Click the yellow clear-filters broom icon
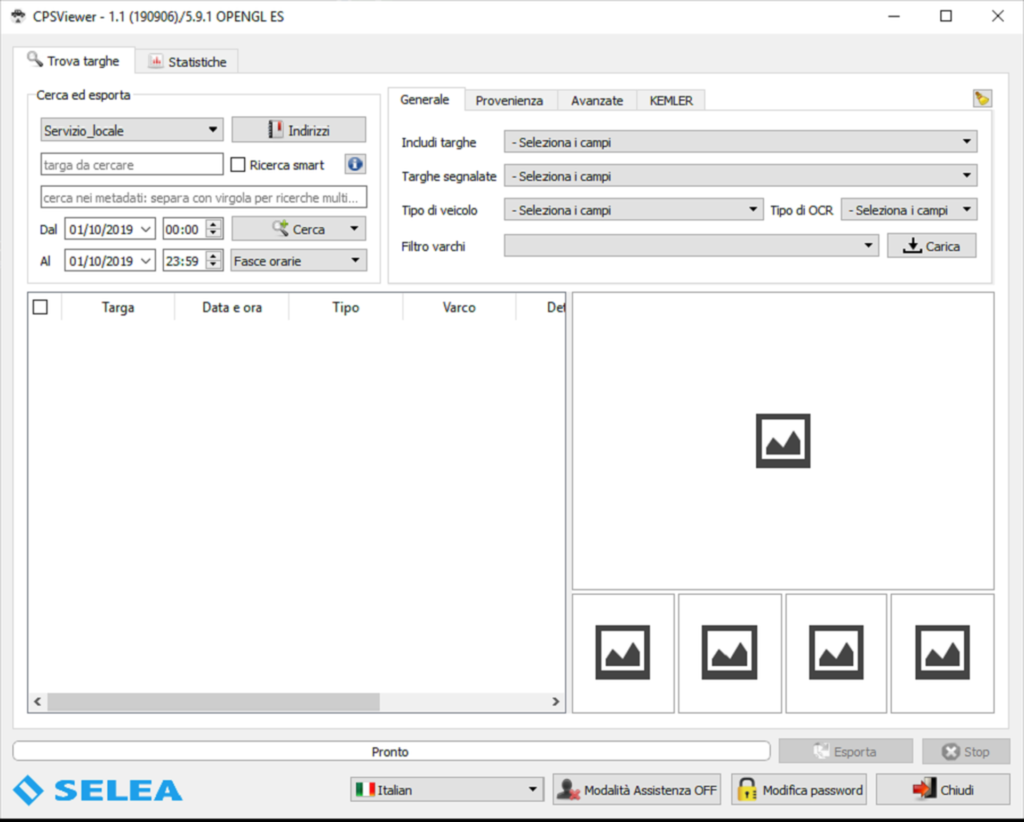Screen dimensions: 1024x822 tap(982, 99)
